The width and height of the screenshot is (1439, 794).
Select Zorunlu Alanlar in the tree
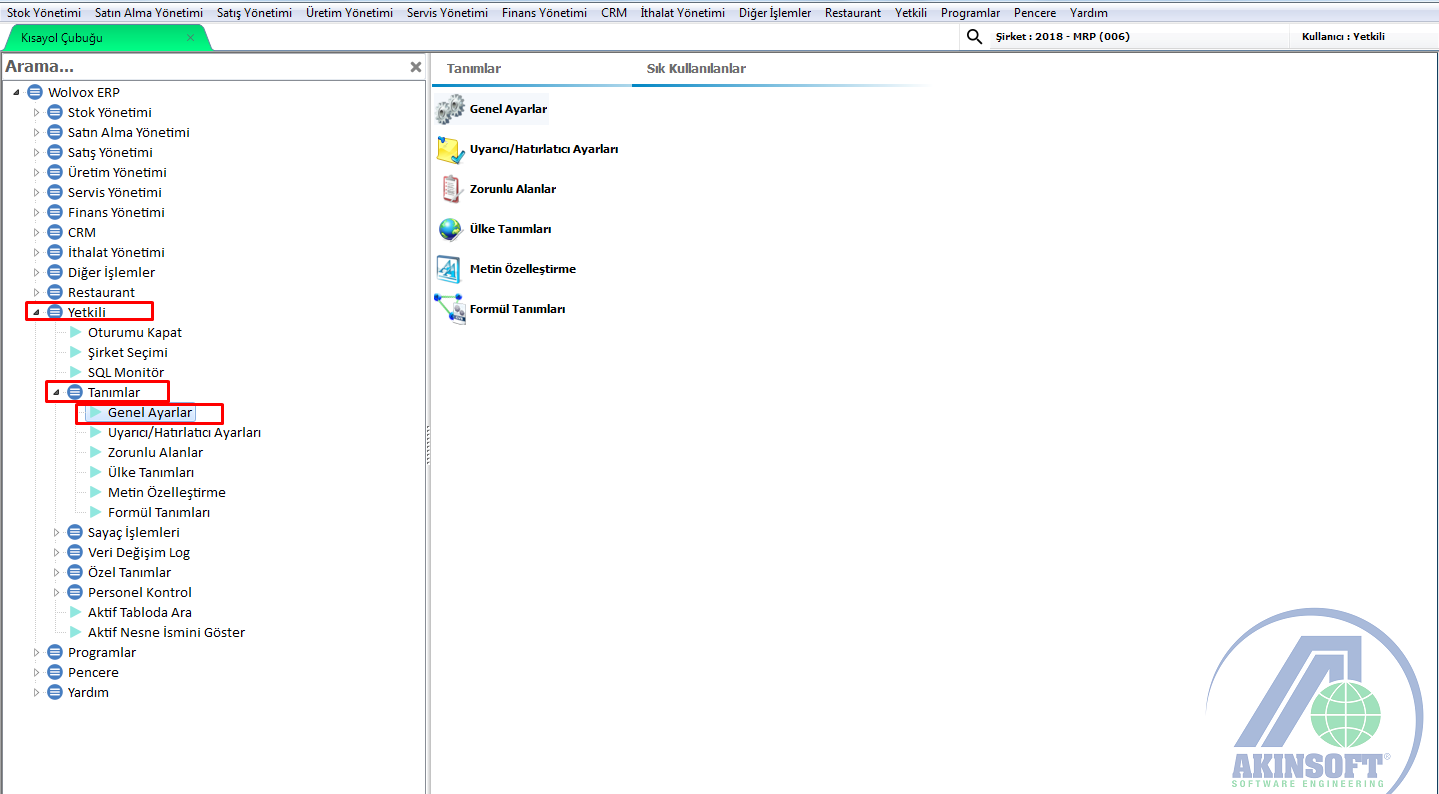(x=155, y=452)
